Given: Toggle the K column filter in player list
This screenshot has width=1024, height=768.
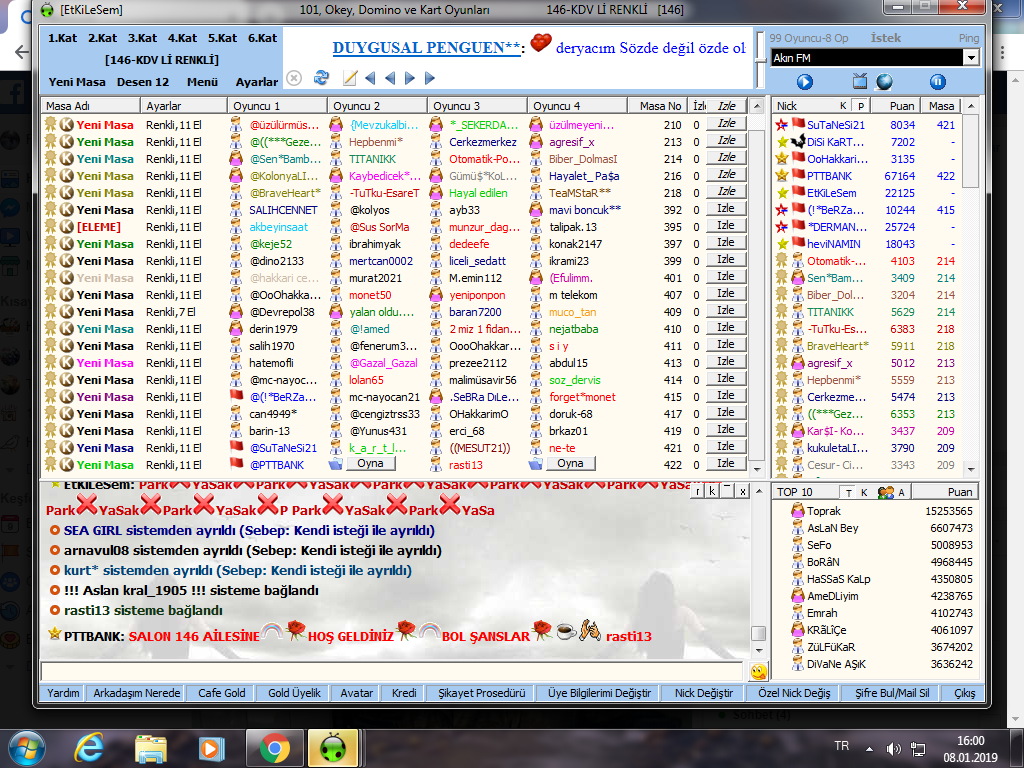Looking at the screenshot, I should [843, 106].
